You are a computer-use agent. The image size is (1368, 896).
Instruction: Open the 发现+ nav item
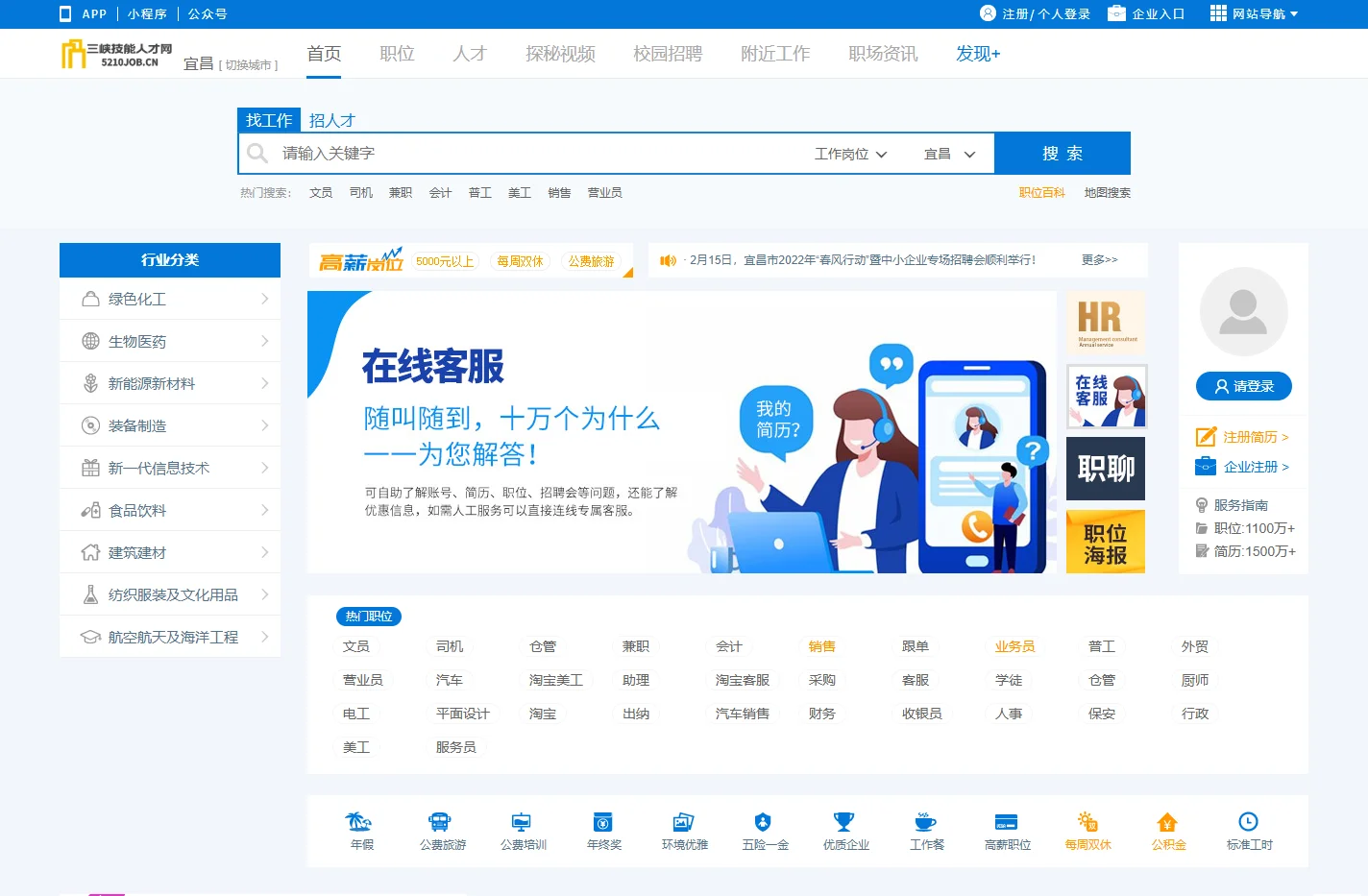(978, 54)
